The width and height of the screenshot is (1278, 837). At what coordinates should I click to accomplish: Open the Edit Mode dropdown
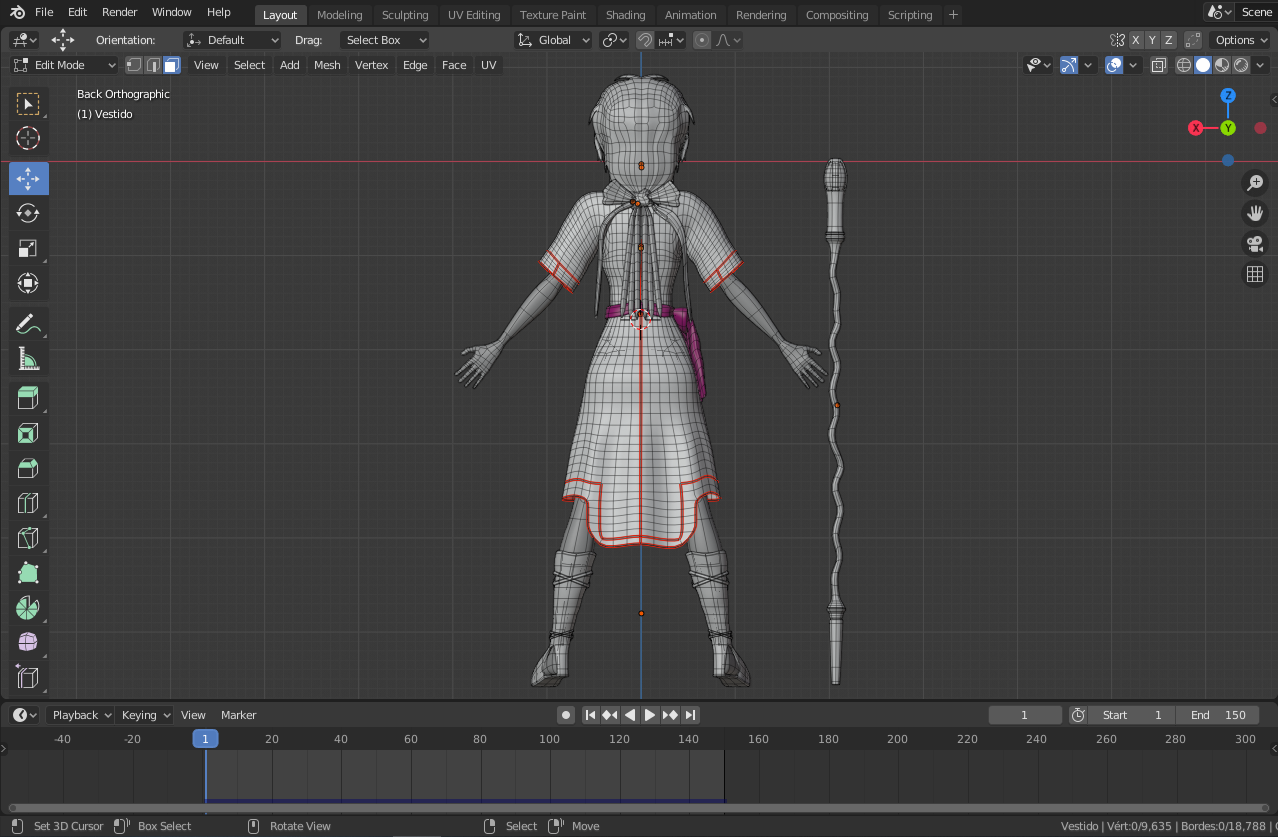point(65,65)
